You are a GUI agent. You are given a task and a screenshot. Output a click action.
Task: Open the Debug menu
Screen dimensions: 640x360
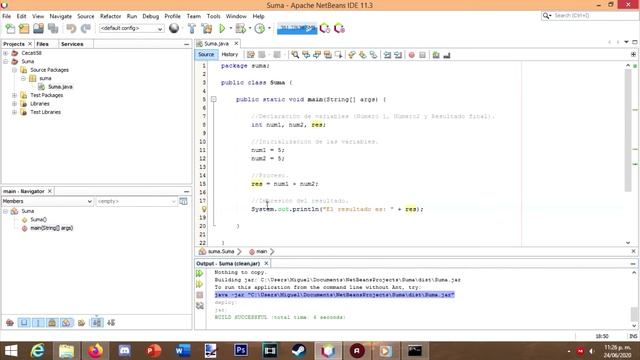[151, 16]
